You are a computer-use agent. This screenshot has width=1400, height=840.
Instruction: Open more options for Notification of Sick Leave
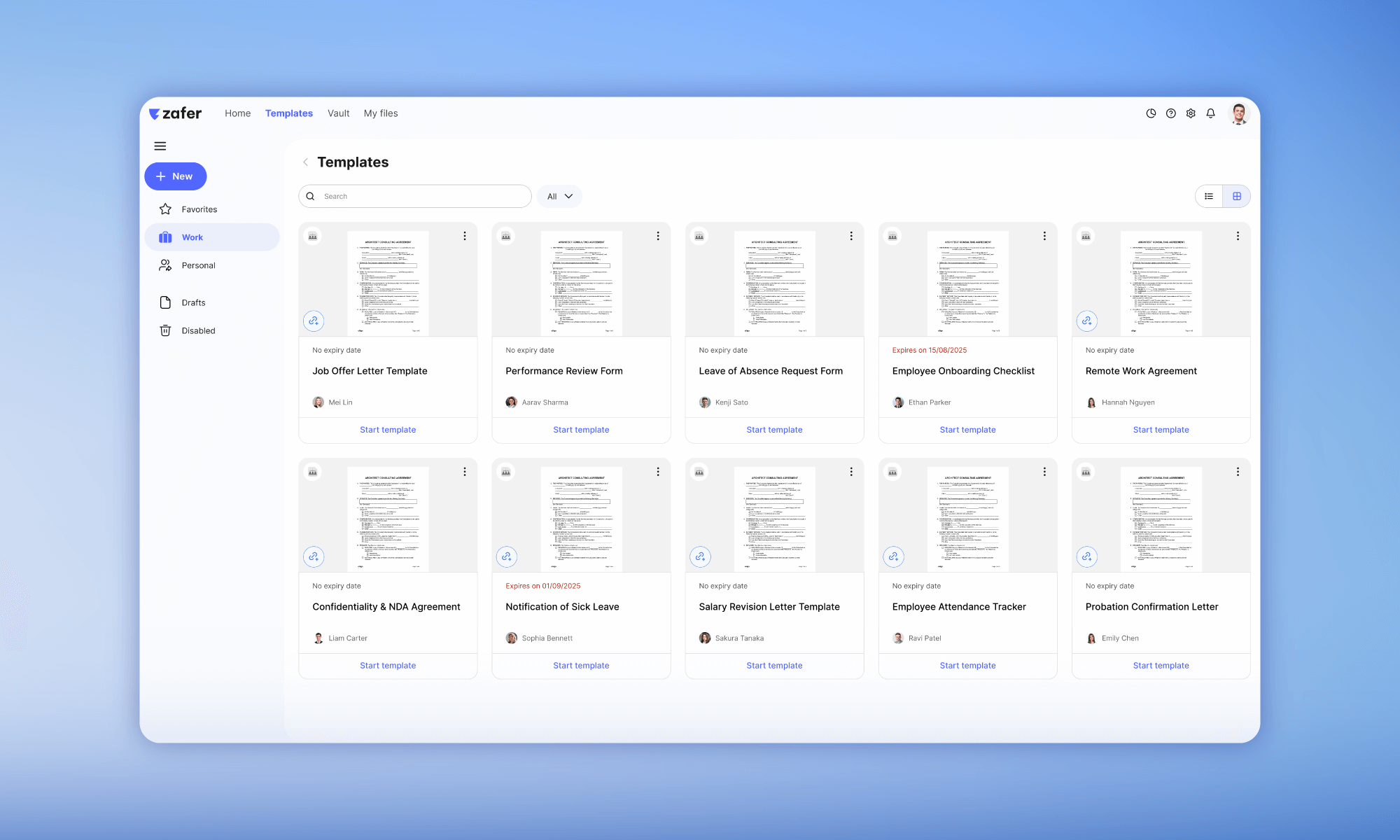pos(658,472)
